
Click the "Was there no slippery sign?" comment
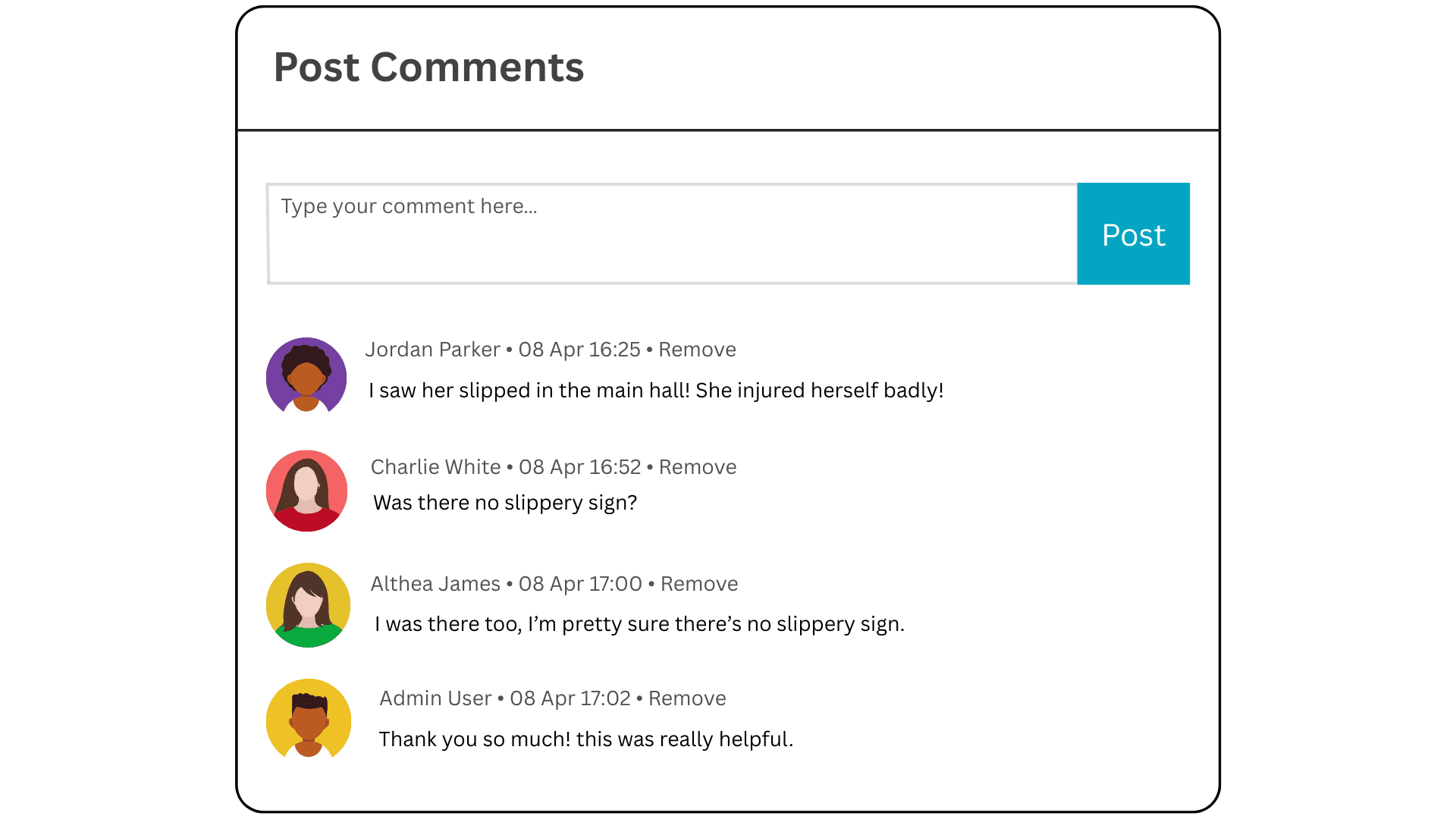[x=505, y=503]
